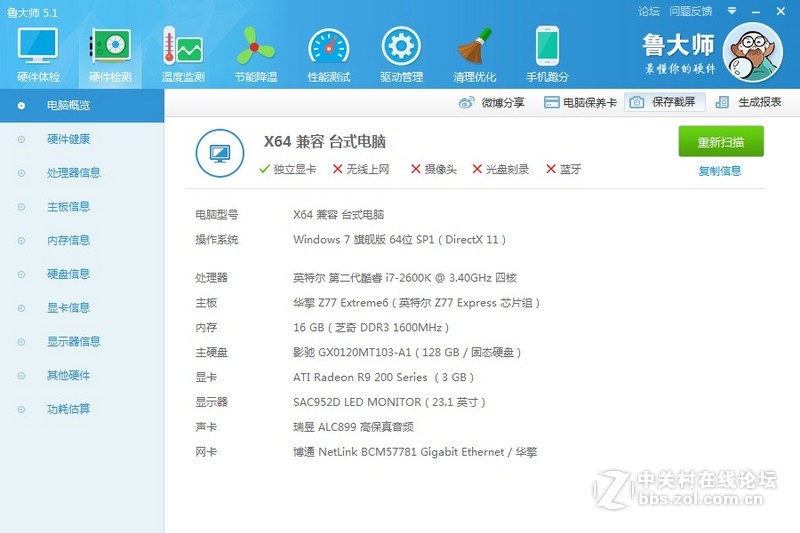800x533 pixels.
Task: Minimize the 鲁大师 window
Action: [x=756, y=11]
